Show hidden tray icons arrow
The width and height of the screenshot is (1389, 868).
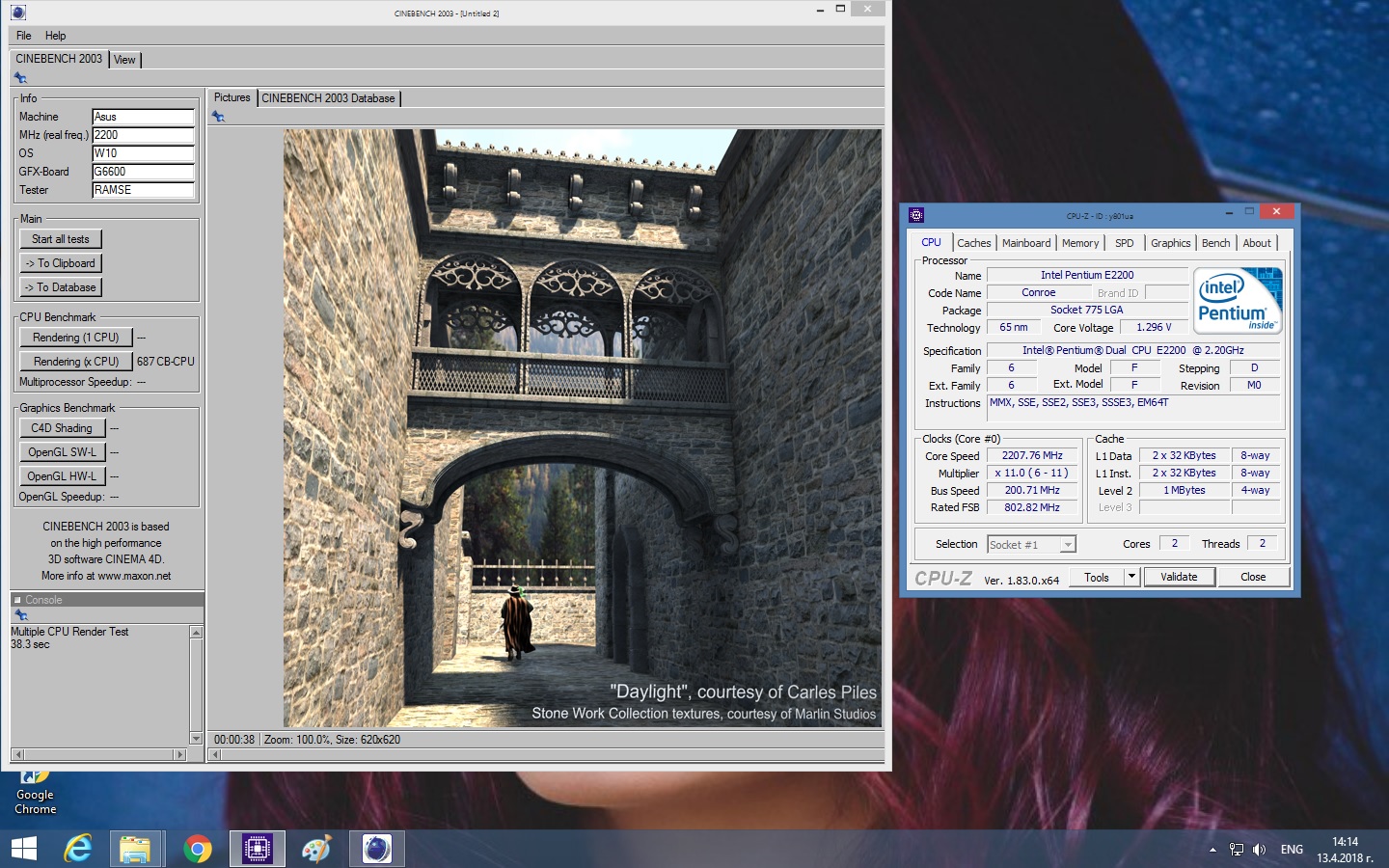tap(1212, 850)
